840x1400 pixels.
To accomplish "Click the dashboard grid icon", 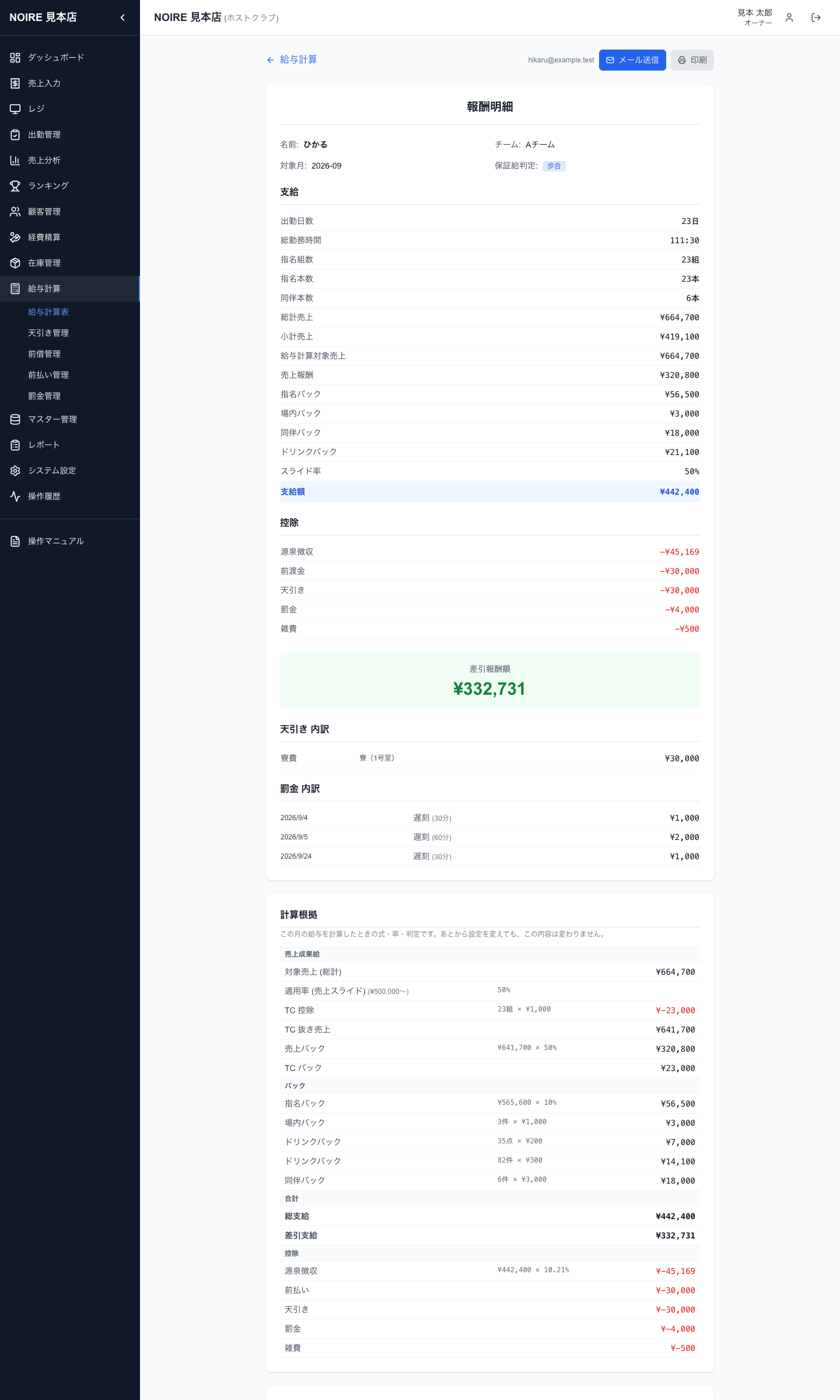I will pyautogui.click(x=15, y=57).
